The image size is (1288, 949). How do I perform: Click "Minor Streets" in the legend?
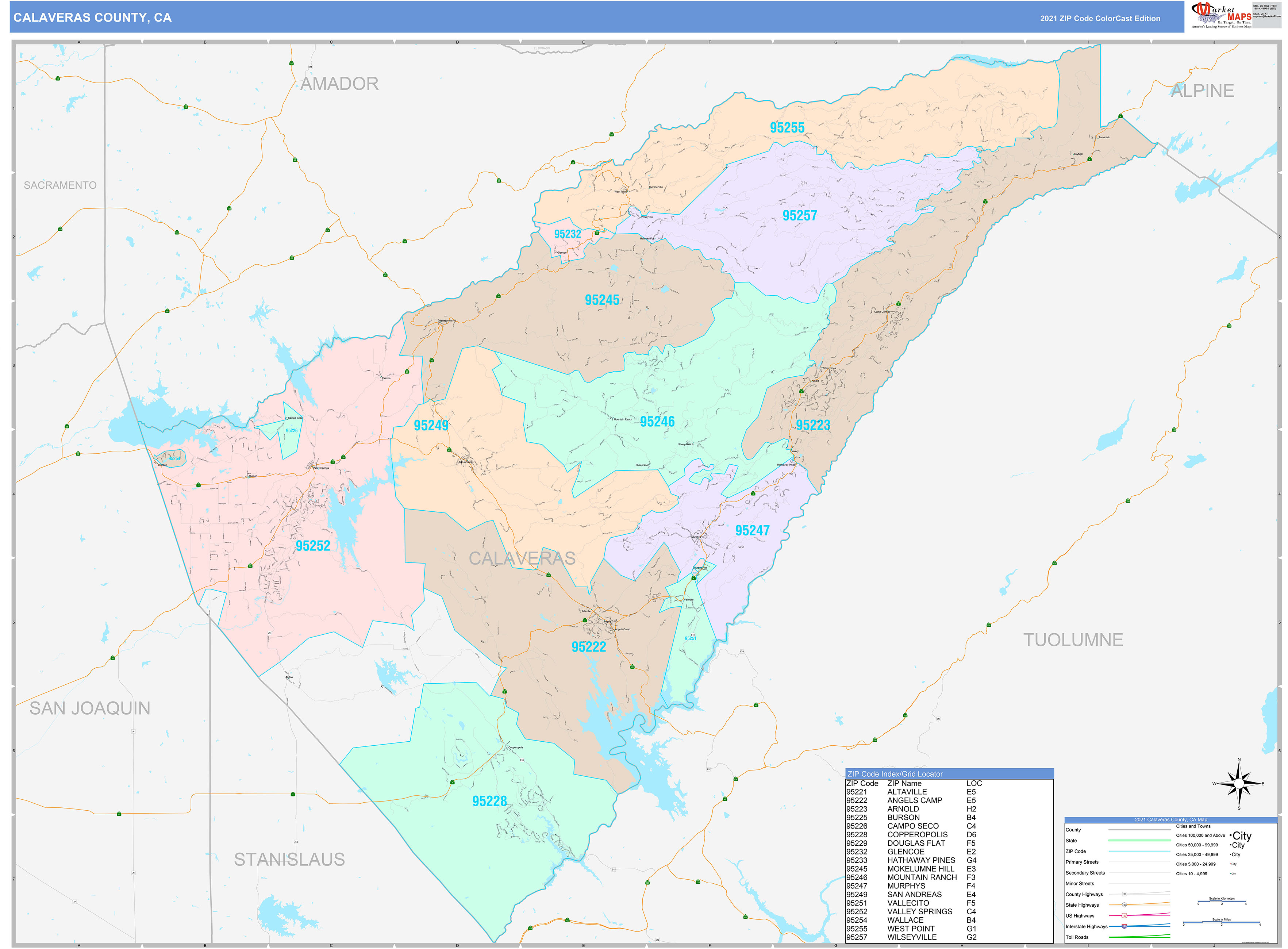(1080, 884)
